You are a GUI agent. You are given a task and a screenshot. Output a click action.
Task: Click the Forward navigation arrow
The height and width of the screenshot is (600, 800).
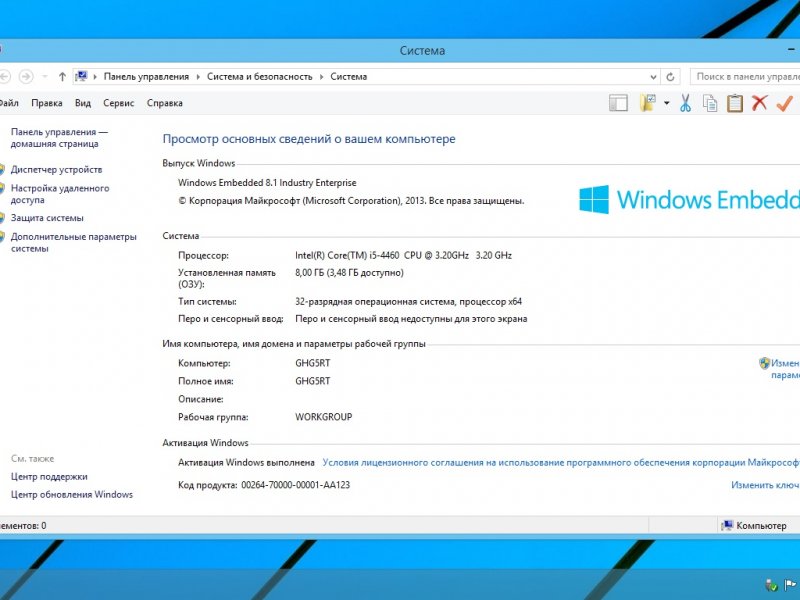(26, 77)
